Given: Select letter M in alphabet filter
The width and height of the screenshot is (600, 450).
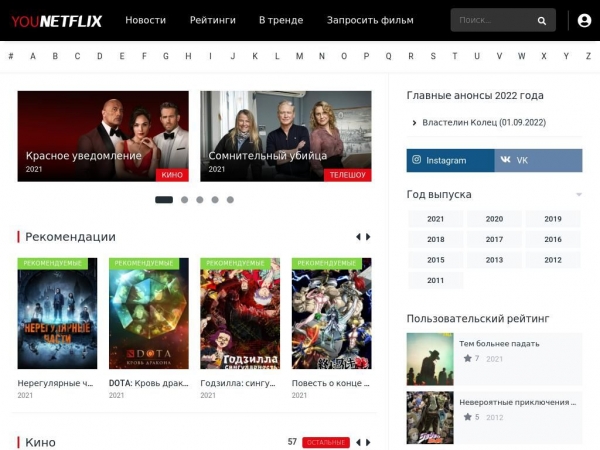Looking at the screenshot, I should (x=299, y=56).
